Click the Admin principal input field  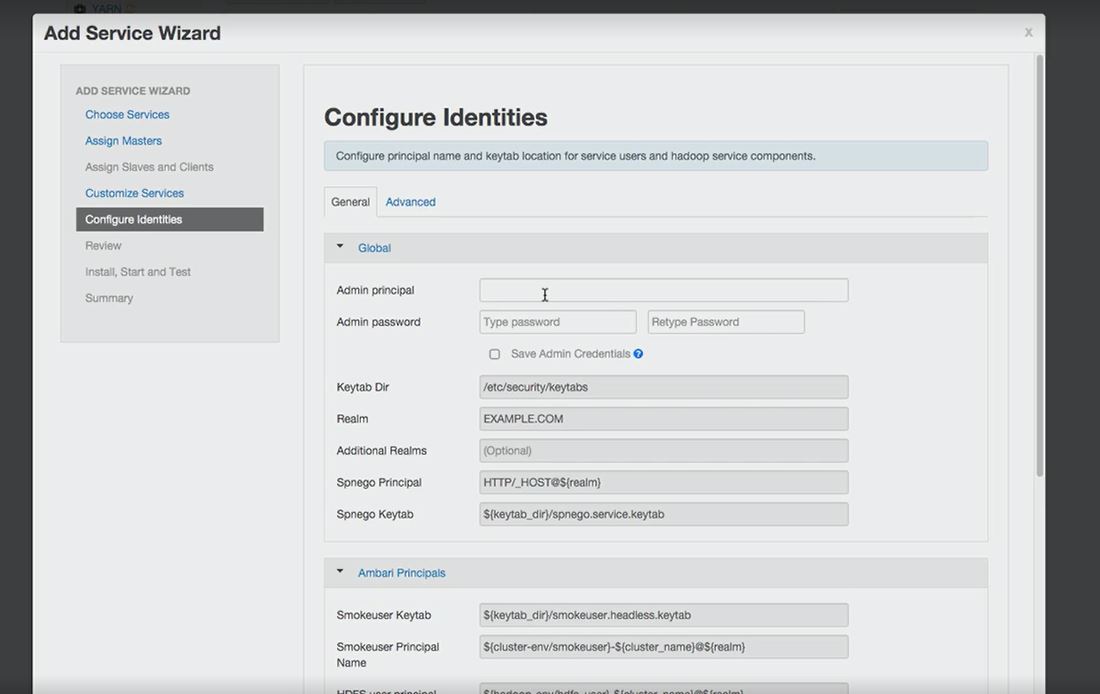click(662, 290)
